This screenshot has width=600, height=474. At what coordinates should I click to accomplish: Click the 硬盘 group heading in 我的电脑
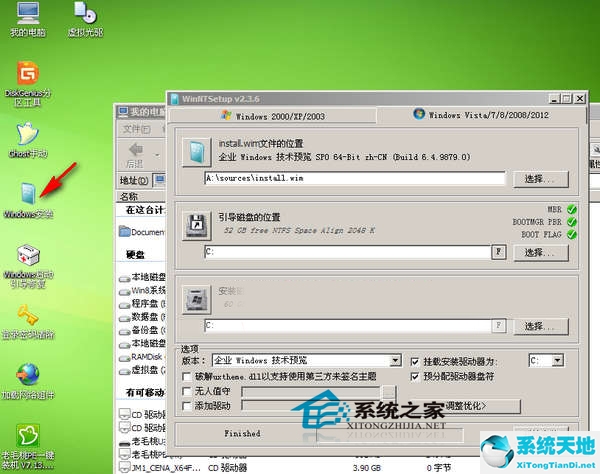135,255
